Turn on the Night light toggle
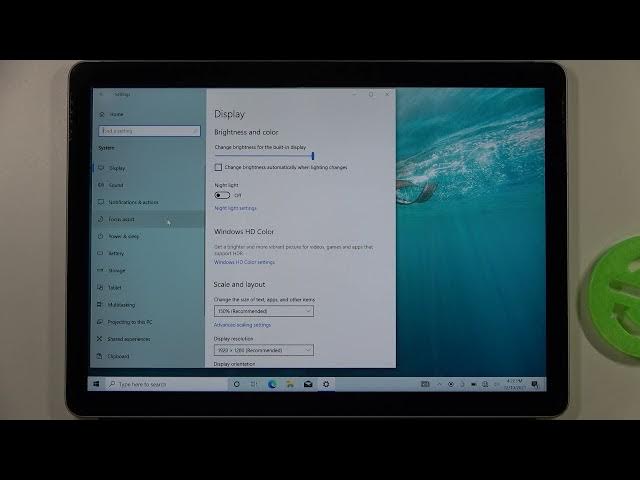 tap(222, 195)
